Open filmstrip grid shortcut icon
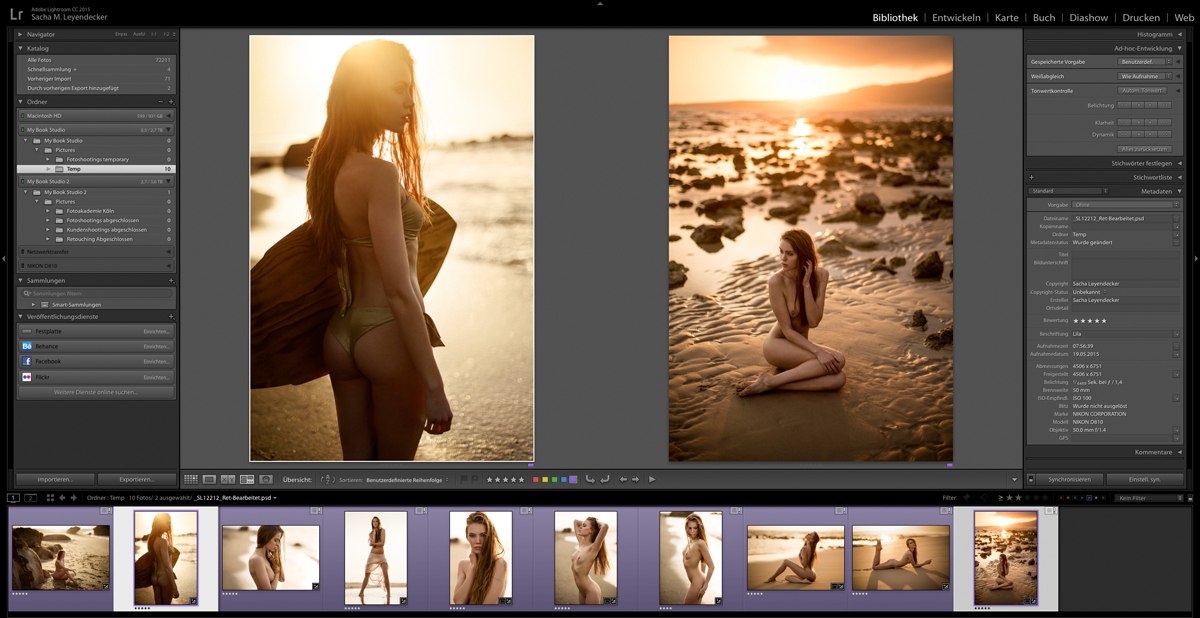 [50, 497]
